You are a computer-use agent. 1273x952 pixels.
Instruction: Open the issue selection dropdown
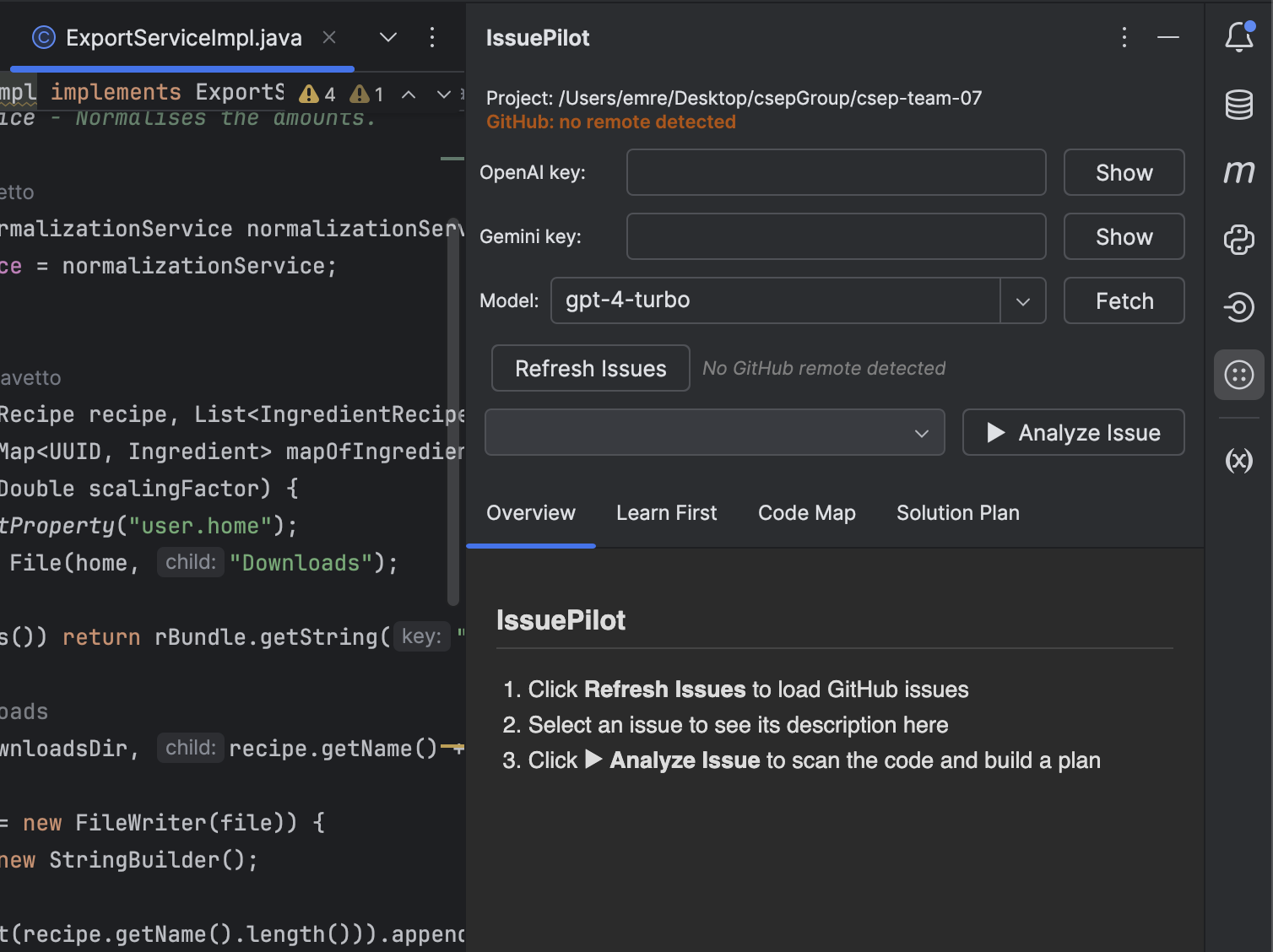715,432
